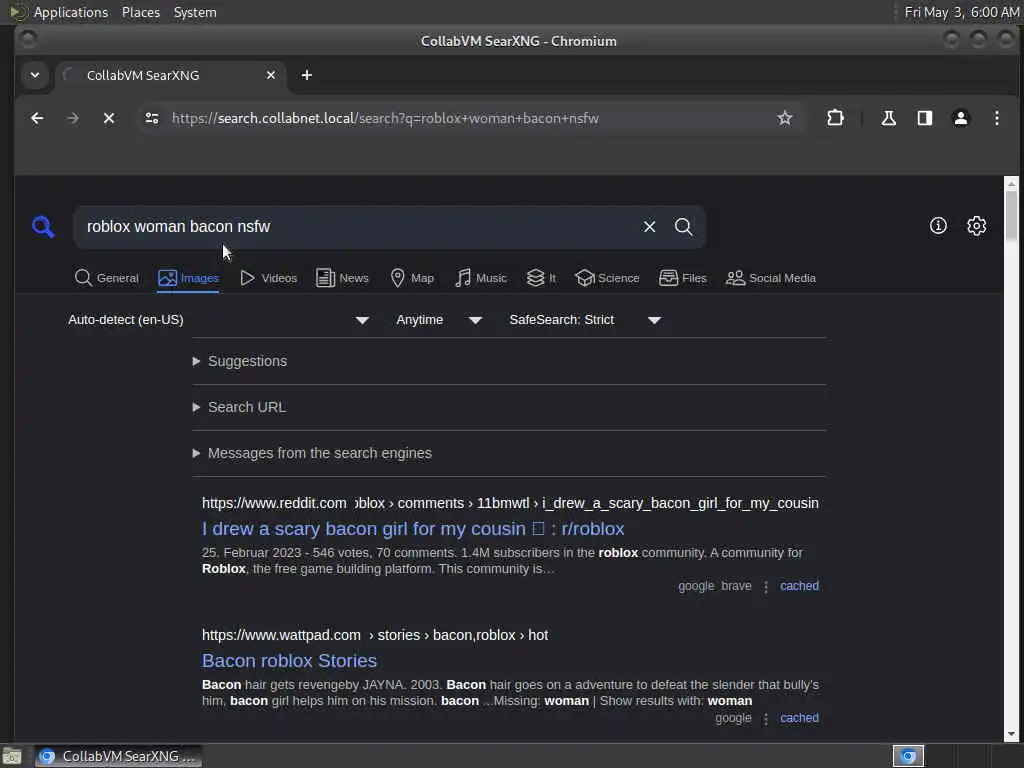Clear the search query with the X icon
Image resolution: width=1024 pixels, height=768 pixels.
(649, 227)
